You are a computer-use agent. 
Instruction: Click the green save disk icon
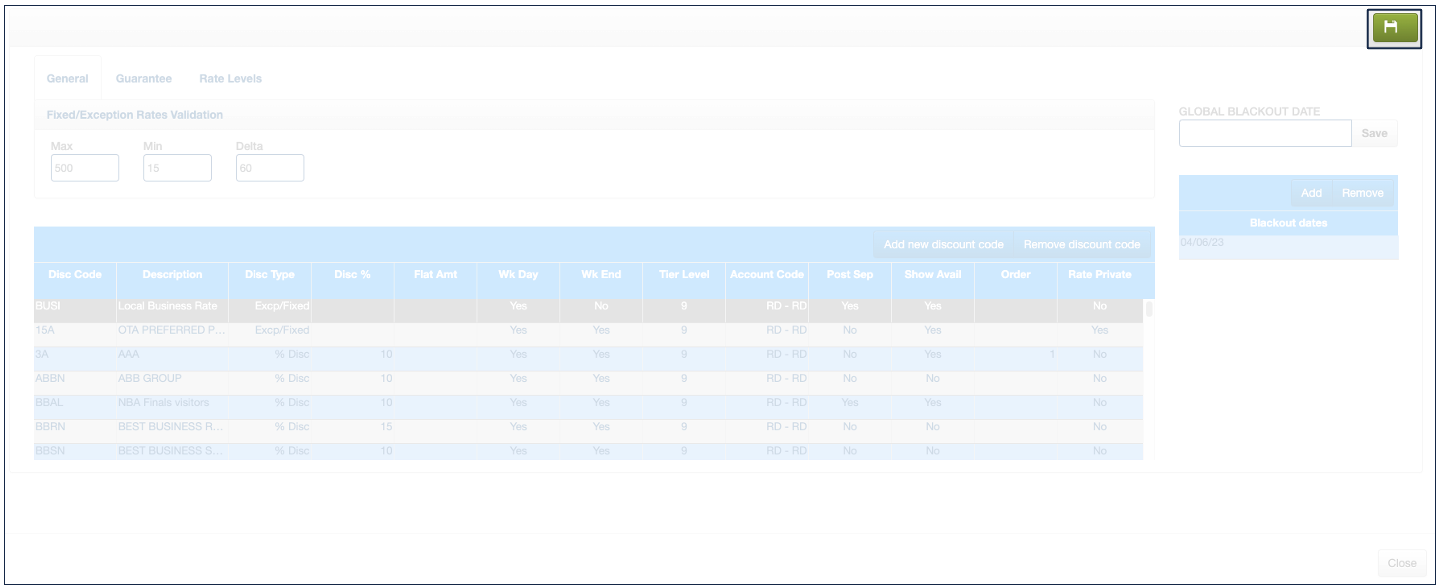tap(1393, 28)
